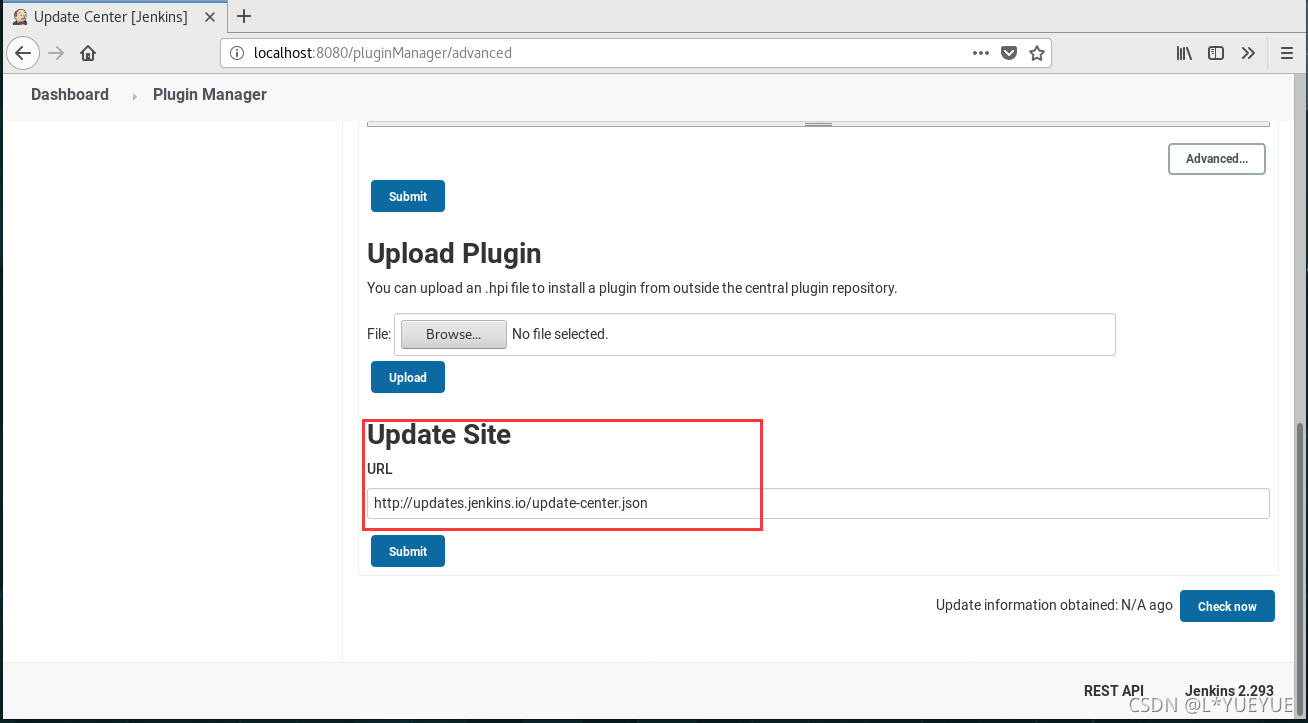Click the browser forward arrow
This screenshot has height=723, width=1308.
(x=56, y=53)
